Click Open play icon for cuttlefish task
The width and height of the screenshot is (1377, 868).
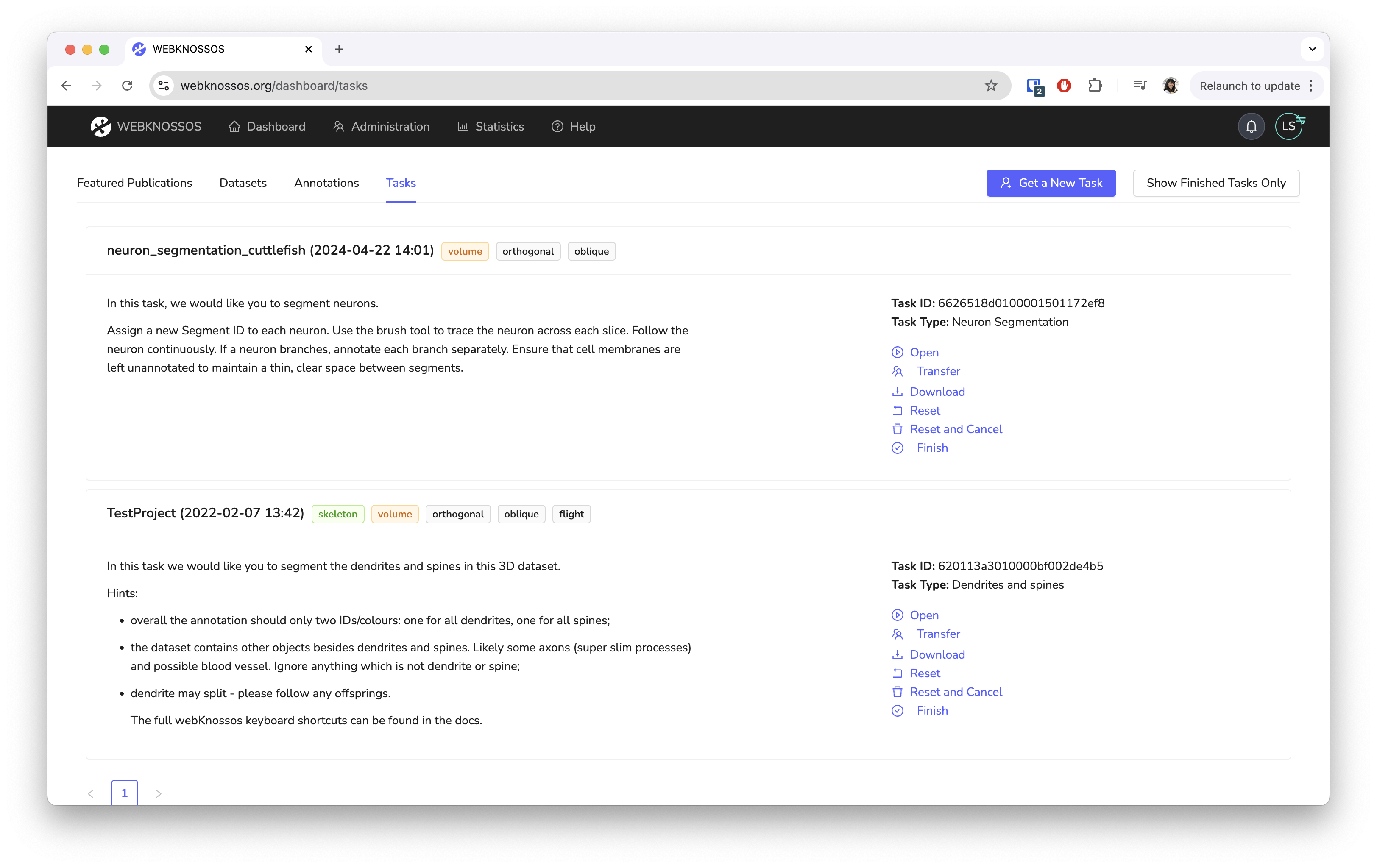pos(897,352)
